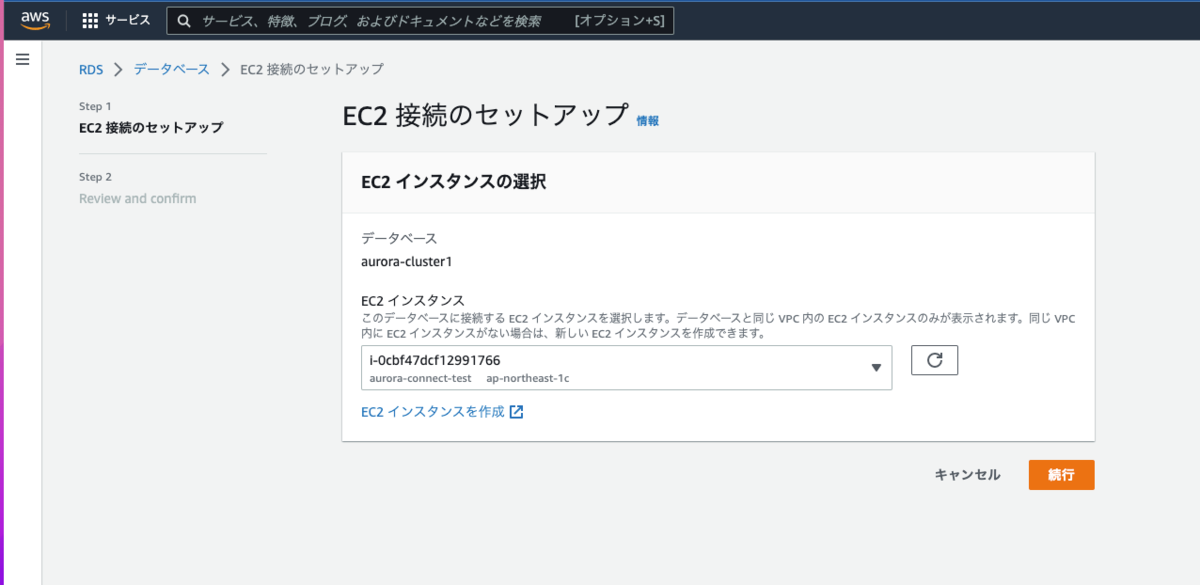Image resolution: width=1200 pixels, height=585 pixels.
Task: Go to RDS breadcrumb link
Action: coord(91,69)
